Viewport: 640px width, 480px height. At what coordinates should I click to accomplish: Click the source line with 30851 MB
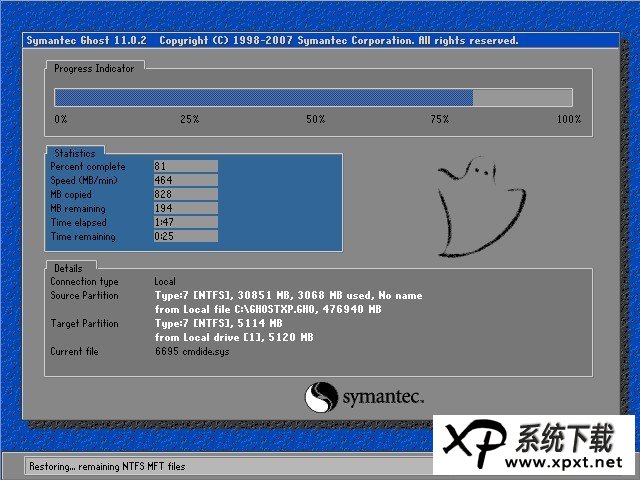click(x=289, y=295)
